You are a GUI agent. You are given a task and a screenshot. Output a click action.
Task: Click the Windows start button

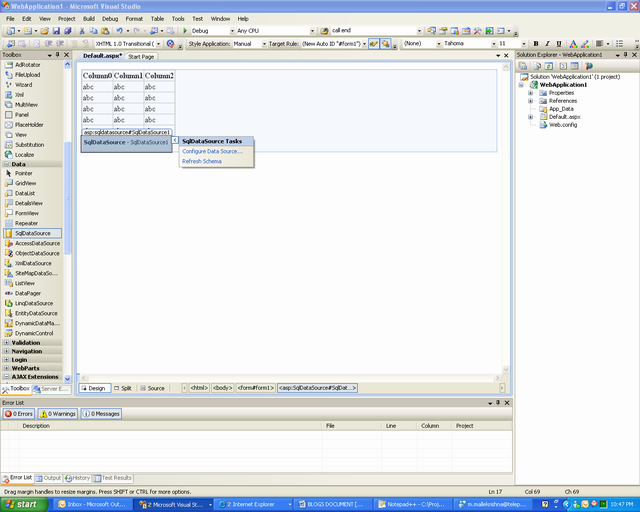tap(24, 504)
